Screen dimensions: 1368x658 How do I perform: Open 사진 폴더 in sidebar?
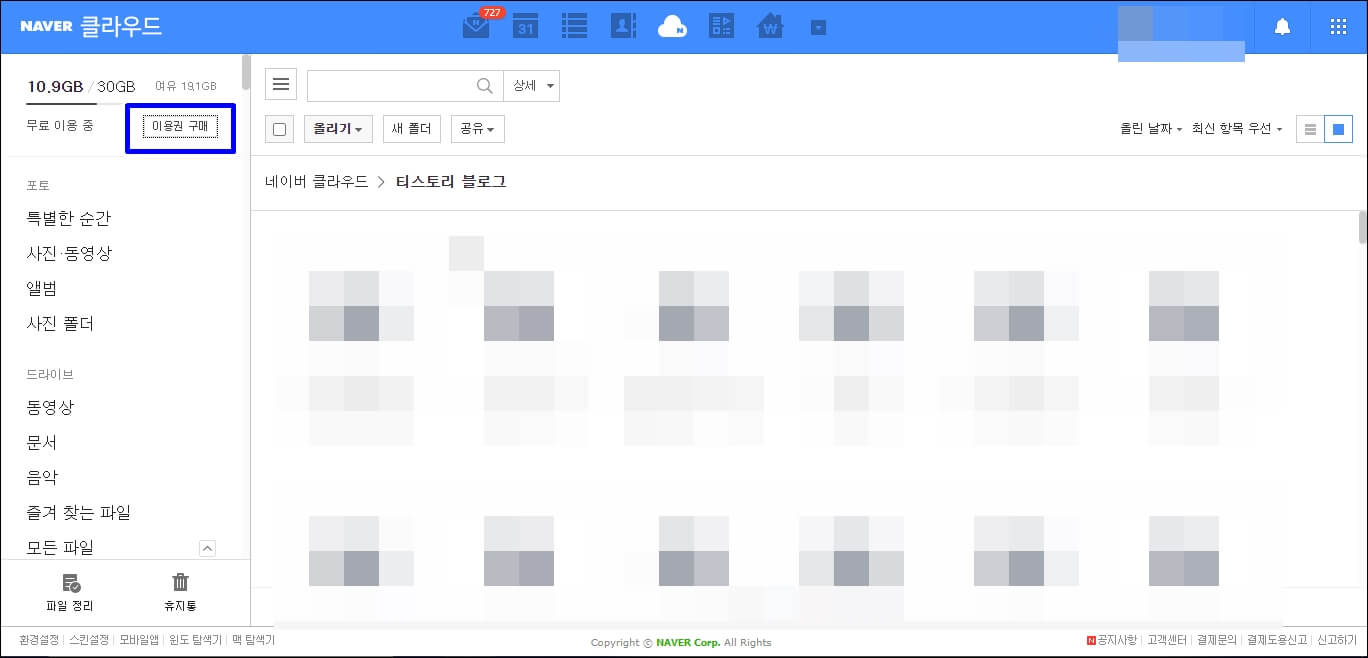click(x=60, y=324)
